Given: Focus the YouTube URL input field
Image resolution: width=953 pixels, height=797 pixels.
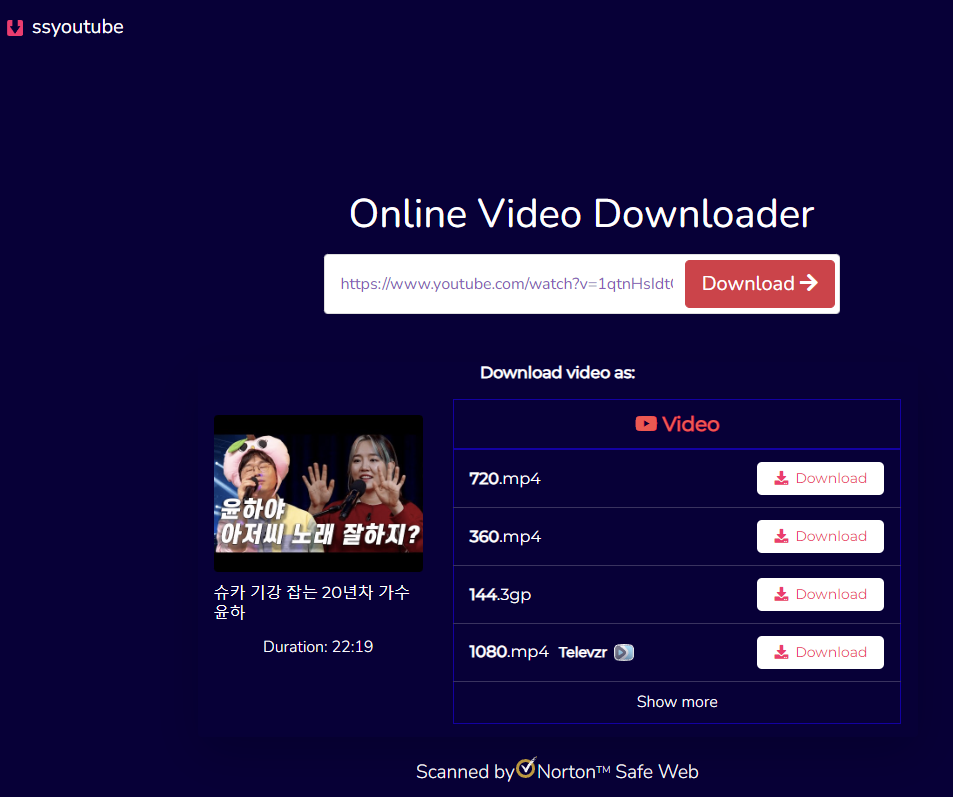Looking at the screenshot, I should 506,284.
